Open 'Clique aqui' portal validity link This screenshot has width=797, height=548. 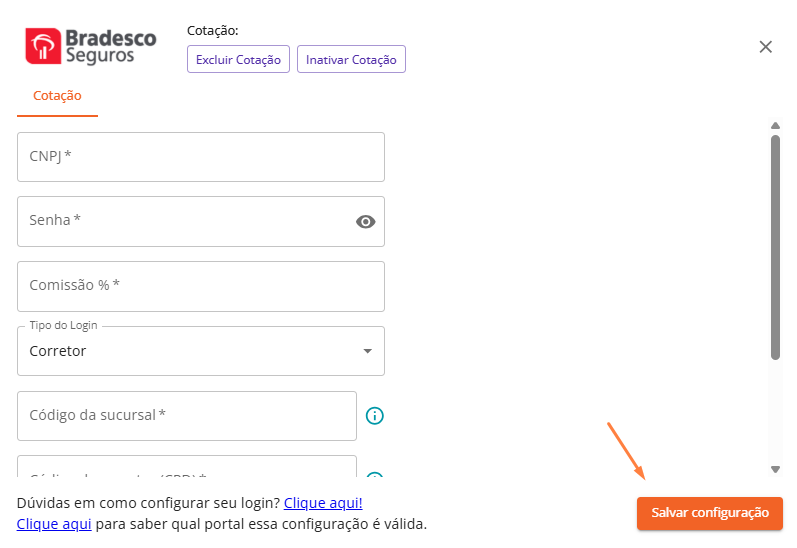54,524
